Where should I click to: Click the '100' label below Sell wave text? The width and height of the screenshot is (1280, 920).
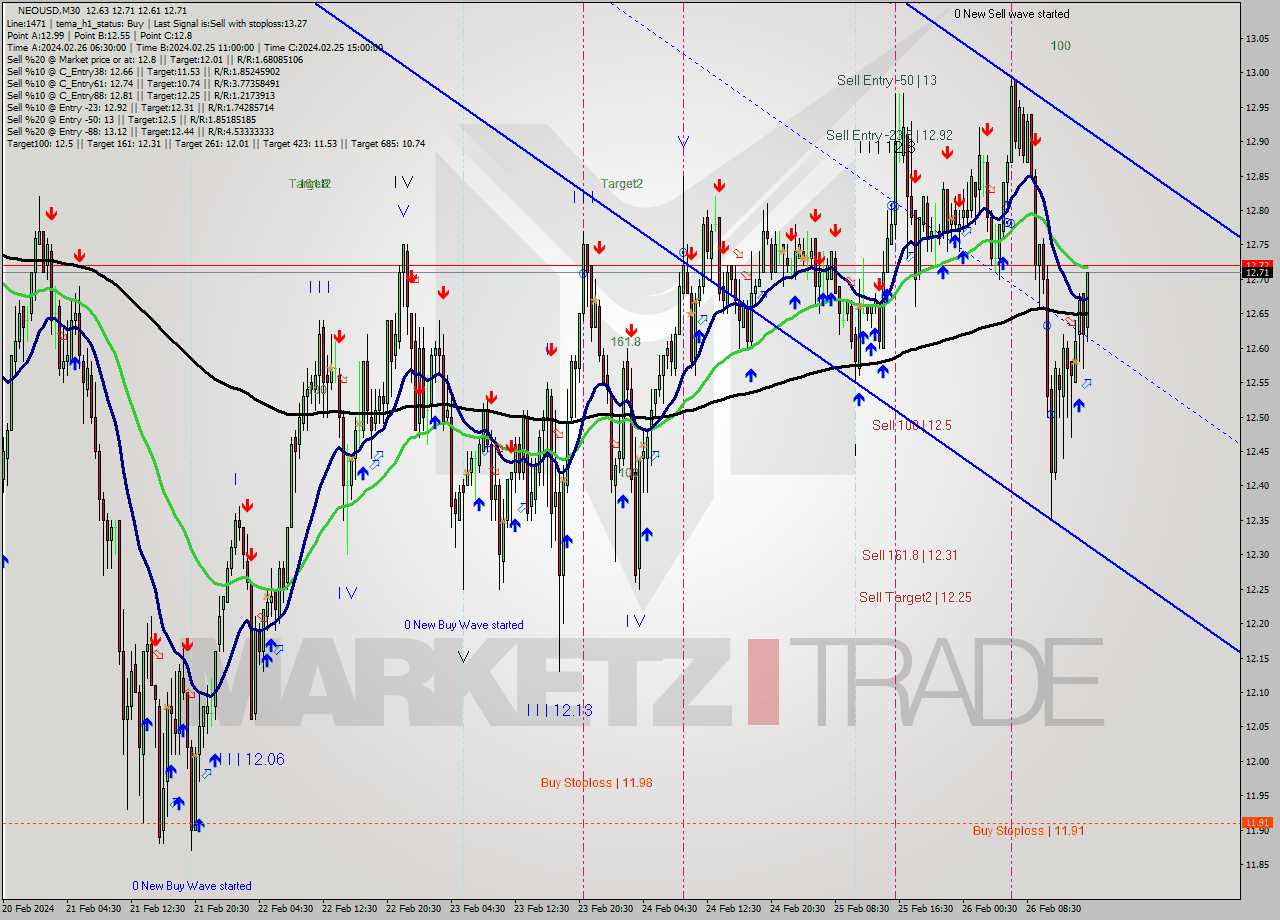pyautogui.click(x=1060, y=45)
